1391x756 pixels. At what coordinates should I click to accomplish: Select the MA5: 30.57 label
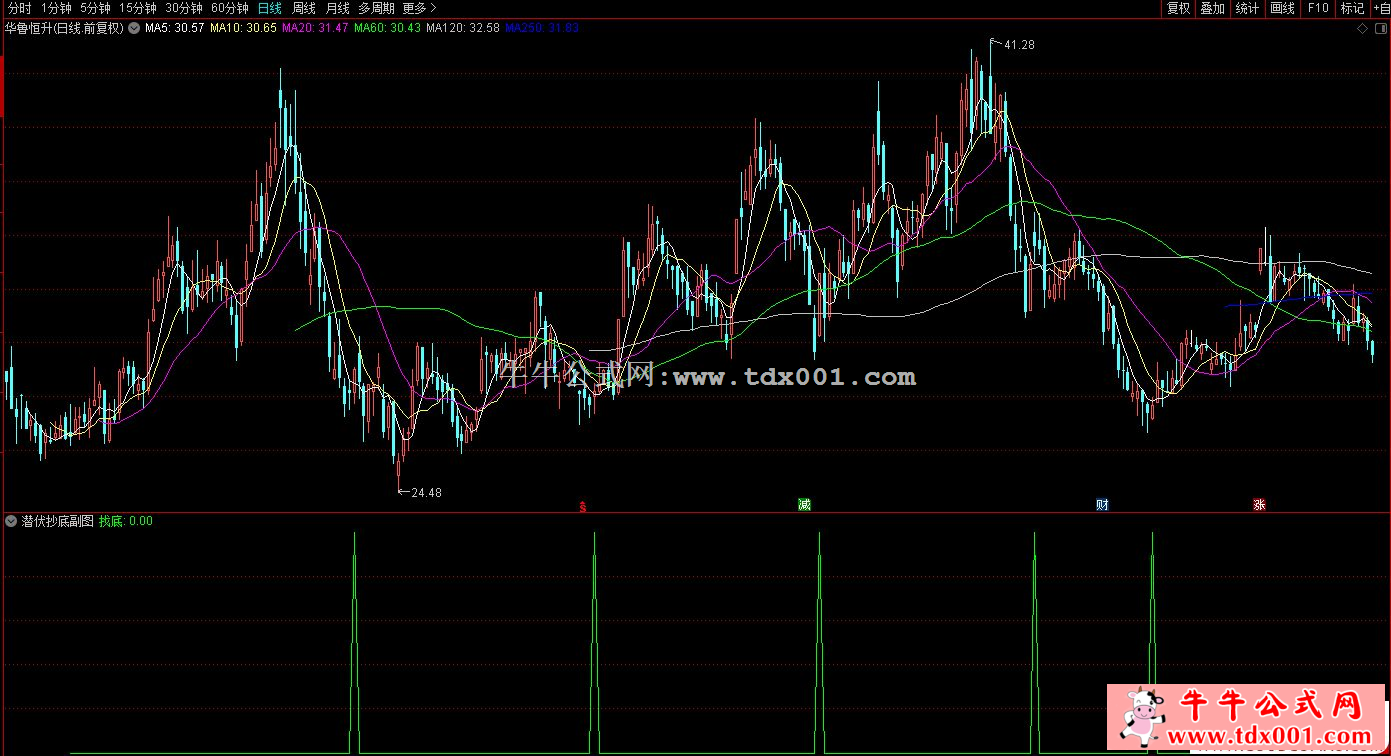tap(175, 28)
